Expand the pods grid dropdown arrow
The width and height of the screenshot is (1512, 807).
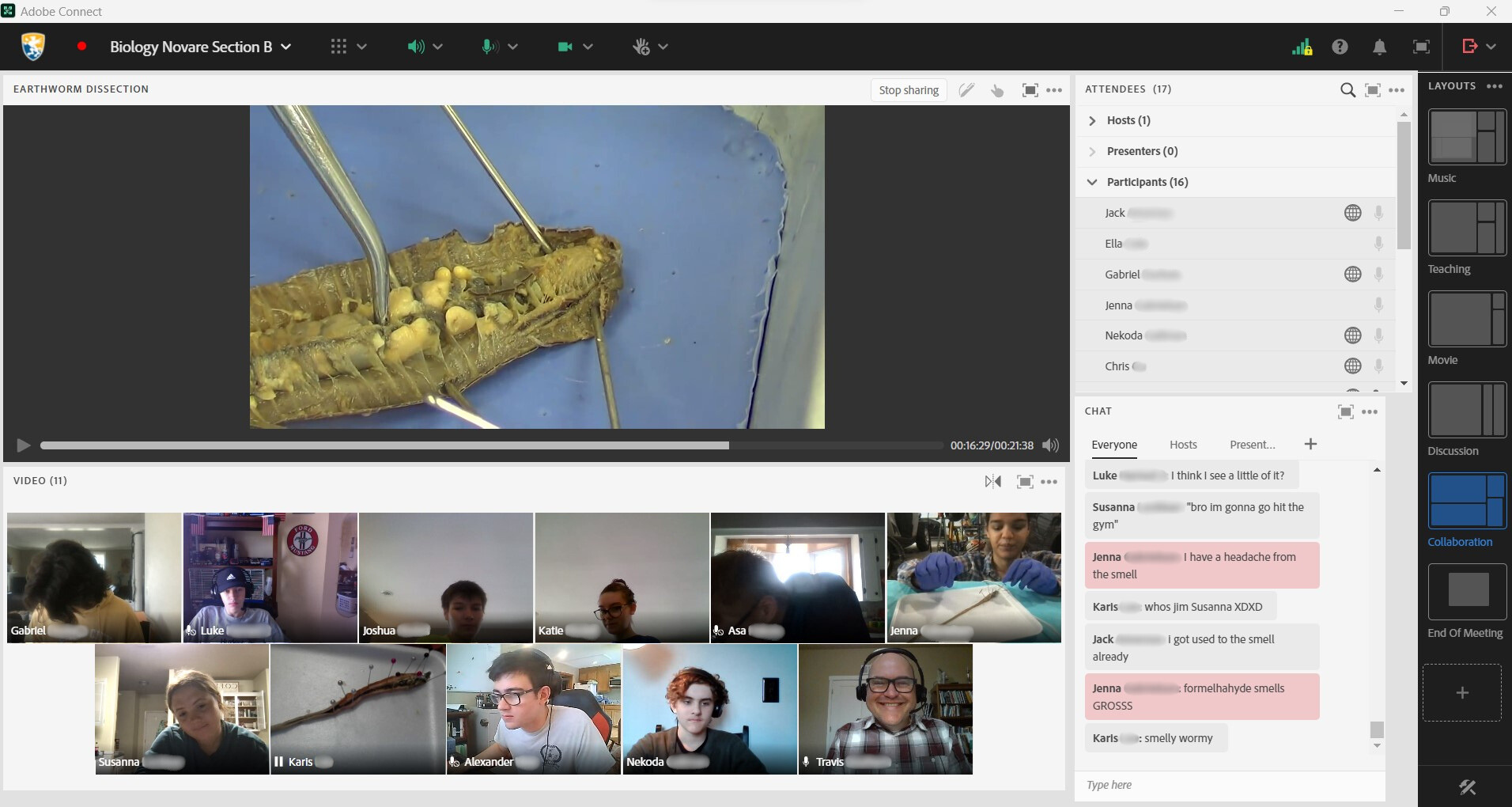coord(361,47)
